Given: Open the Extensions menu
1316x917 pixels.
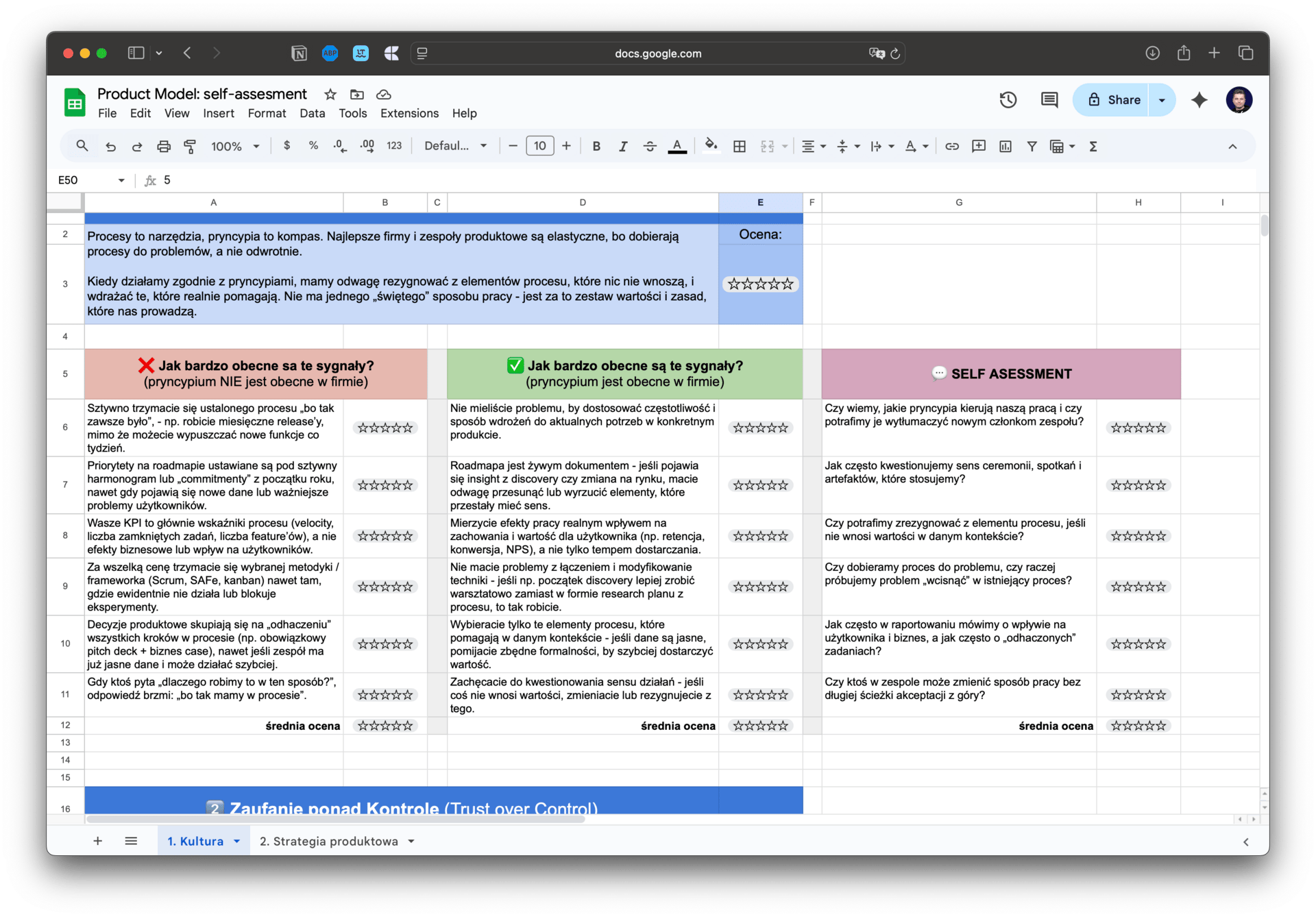Looking at the screenshot, I should [409, 113].
